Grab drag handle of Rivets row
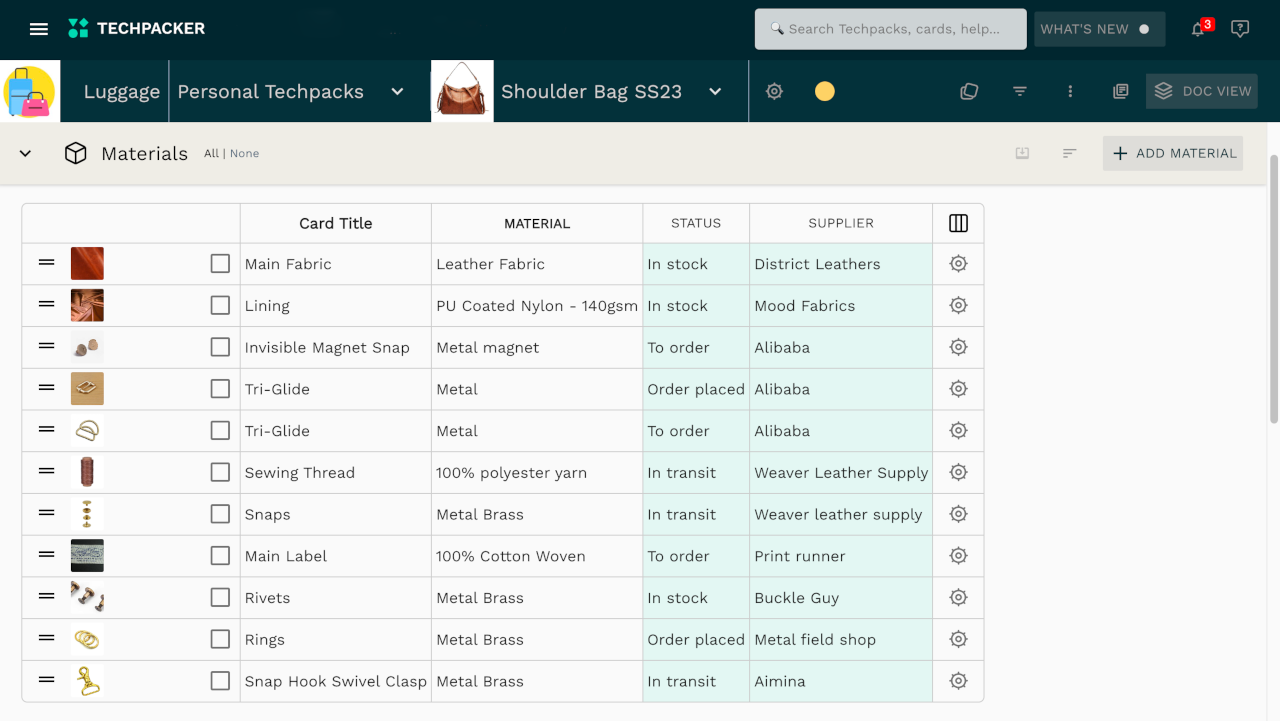 coord(46,596)
